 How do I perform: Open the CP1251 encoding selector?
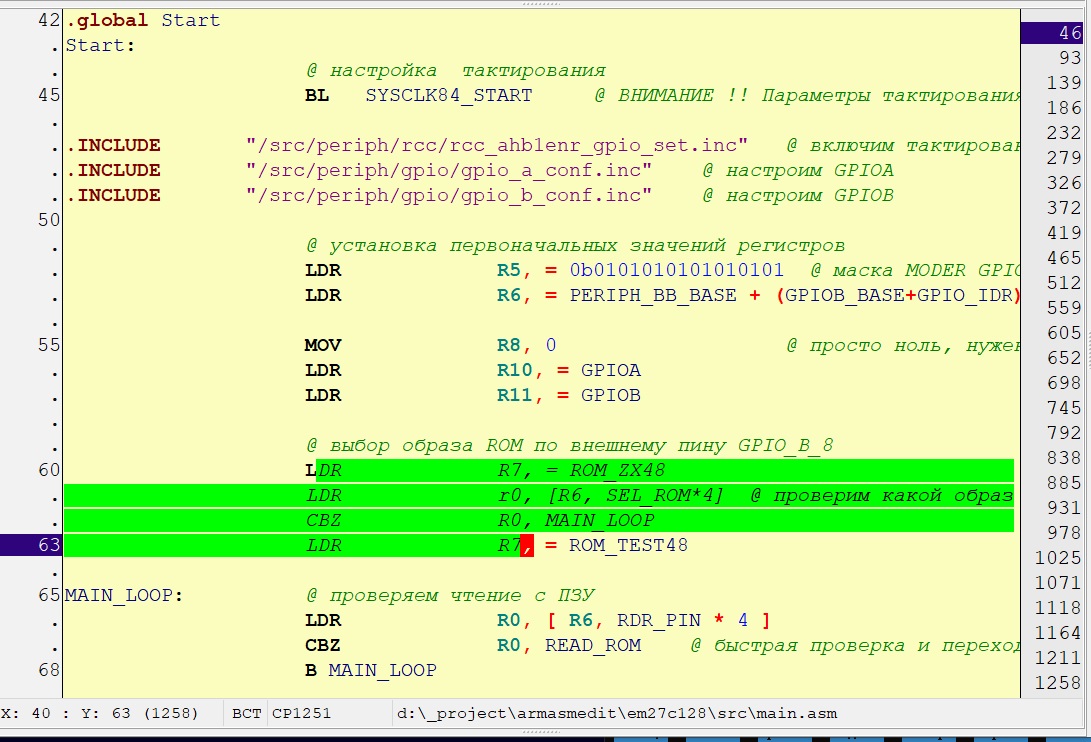pyautogui.click(x=301, y=713)
